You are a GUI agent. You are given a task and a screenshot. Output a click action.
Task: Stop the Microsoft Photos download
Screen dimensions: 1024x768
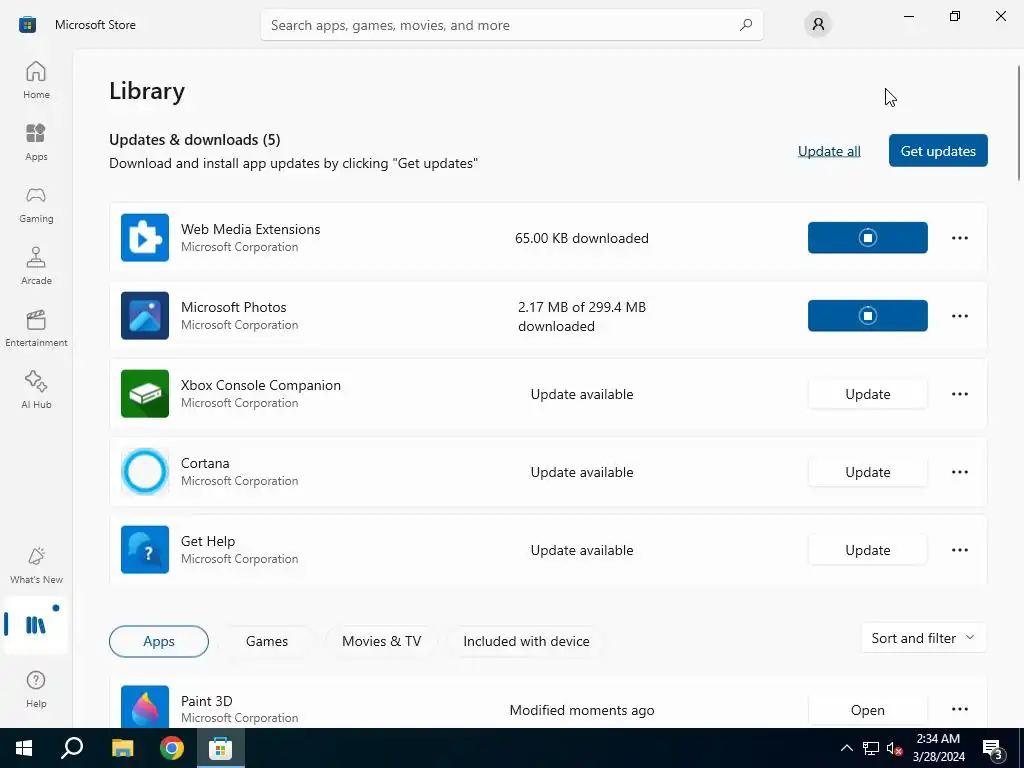click(867, 315)
